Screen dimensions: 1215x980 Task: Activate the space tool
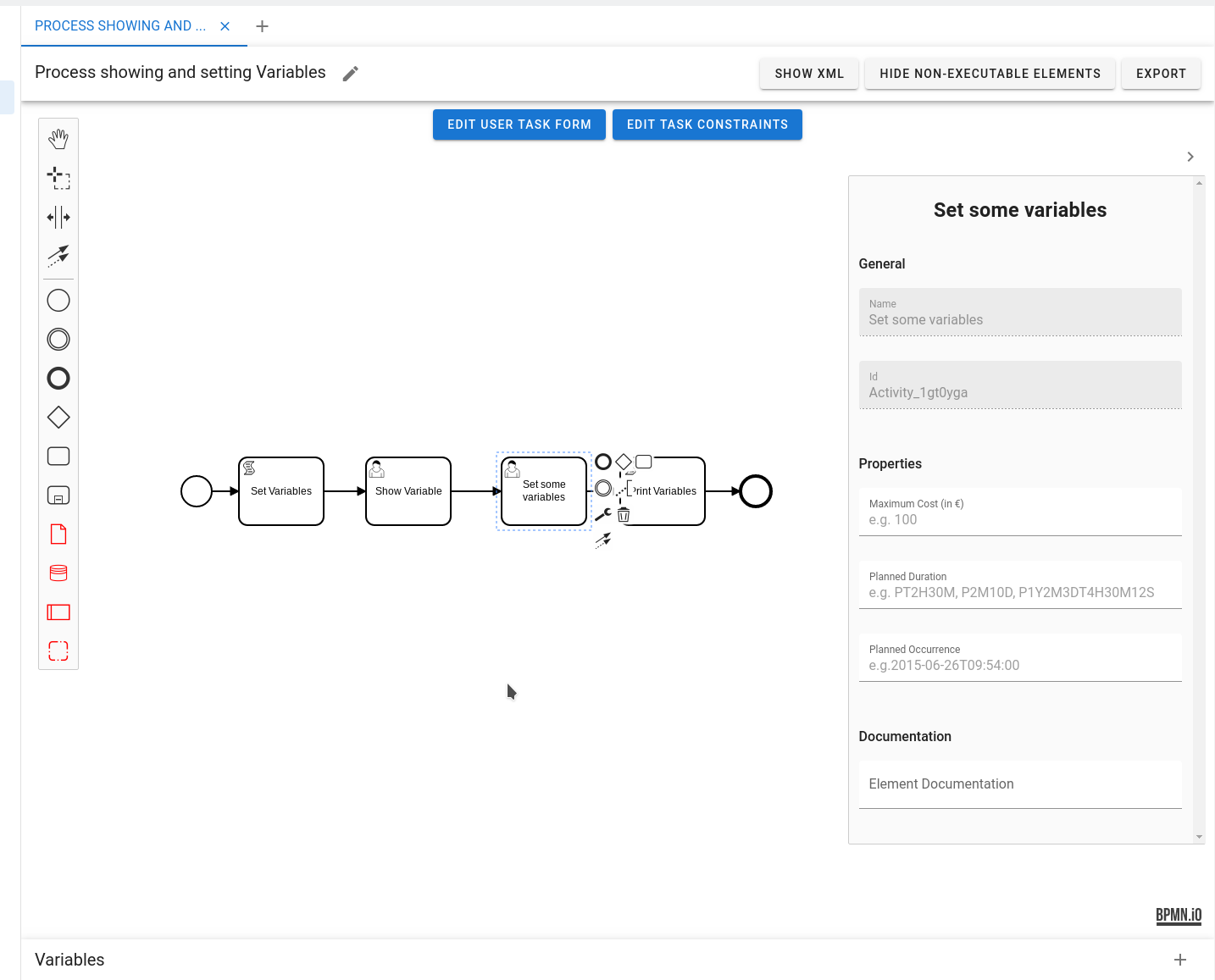[58, 218]
